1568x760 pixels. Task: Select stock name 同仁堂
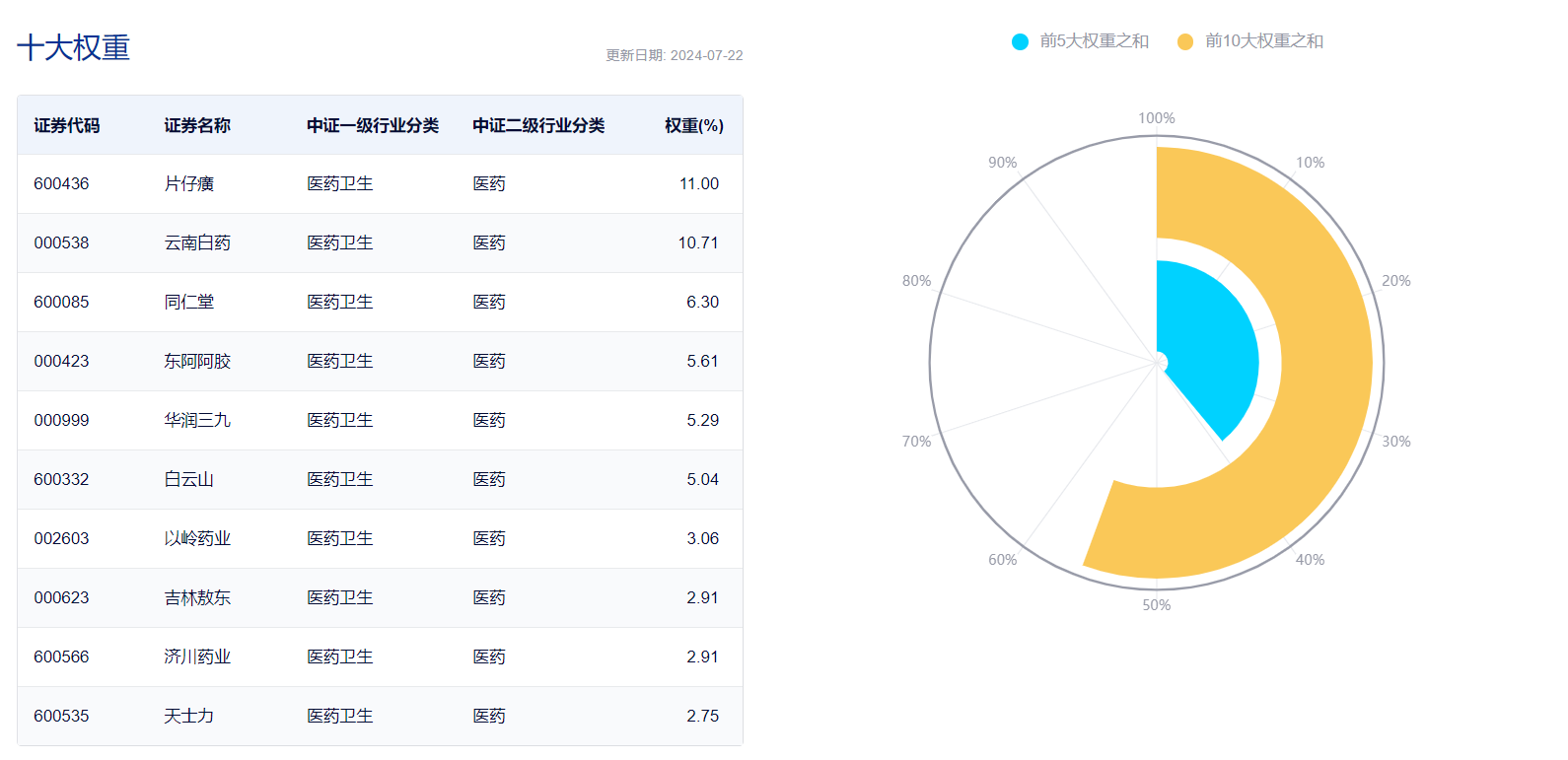pos(188,302)
